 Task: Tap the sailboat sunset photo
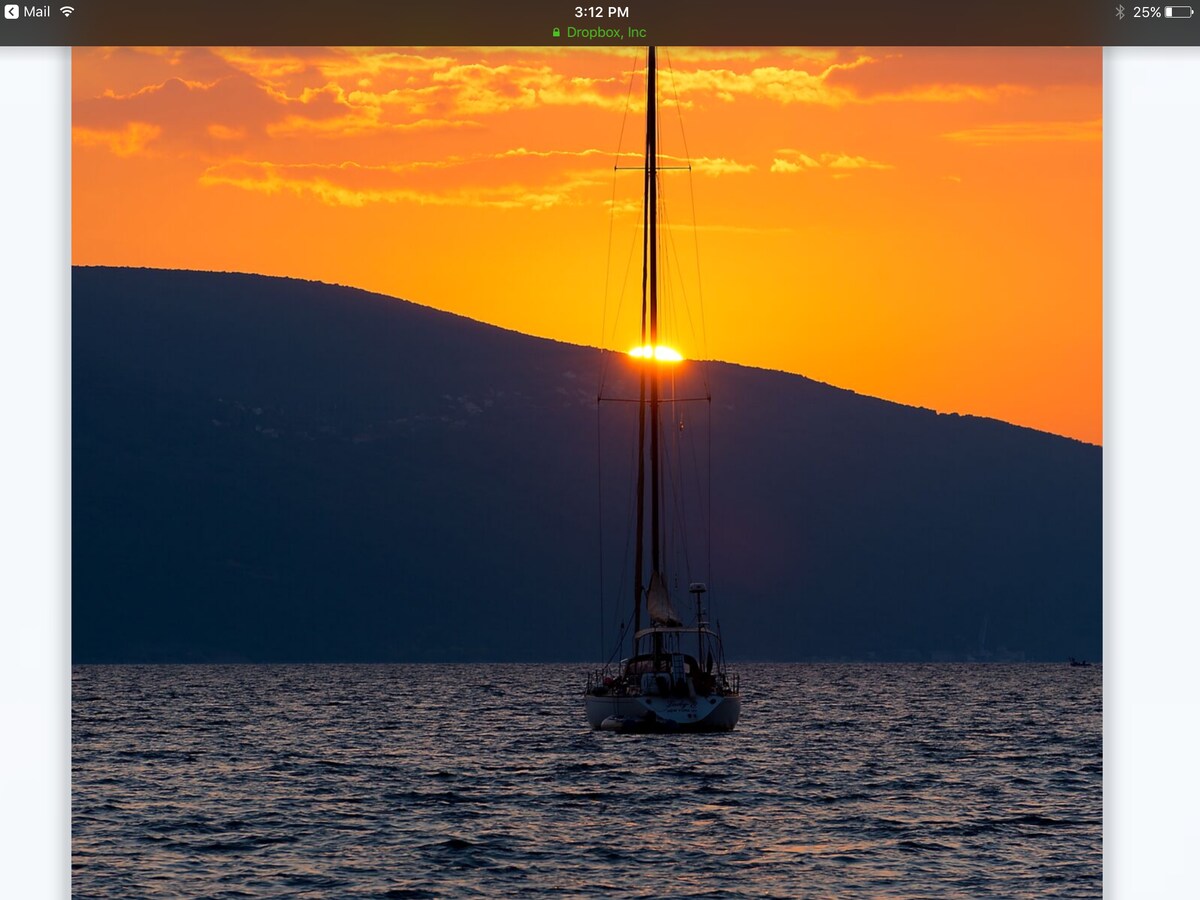[x=587, y=473]
